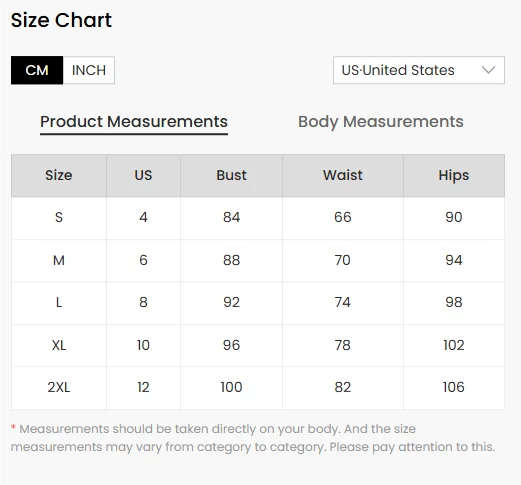Switch units to CM
The width and height of the screenshot is (521, 485).
point(37,70)
